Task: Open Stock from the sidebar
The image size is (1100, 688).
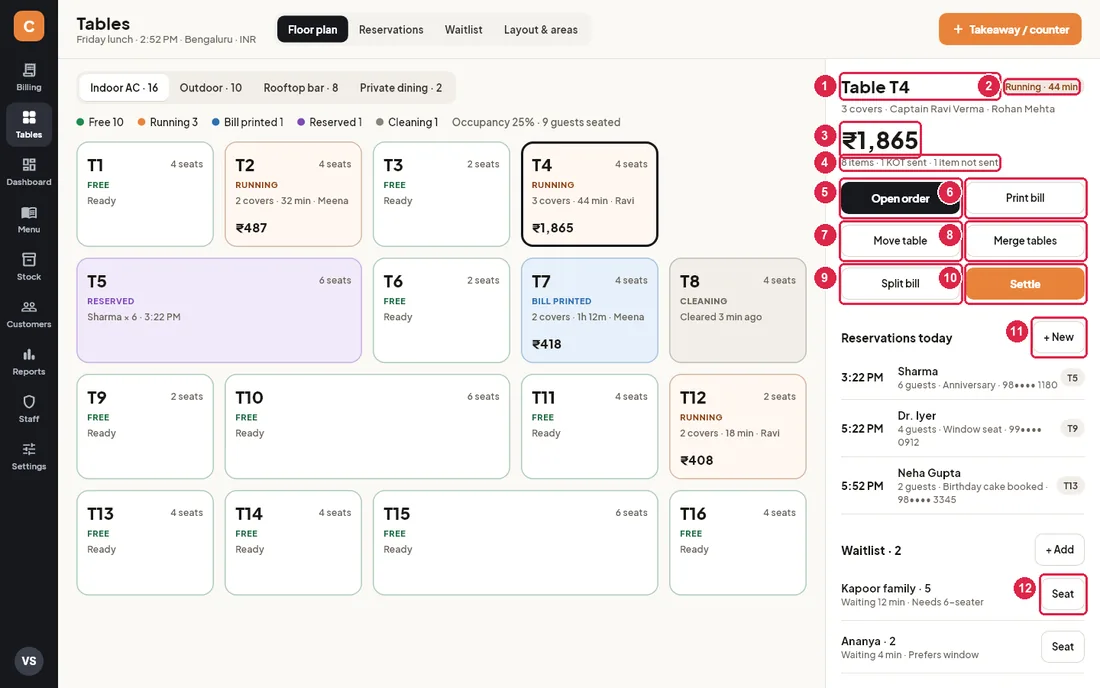Action: [x=29, y=267]
